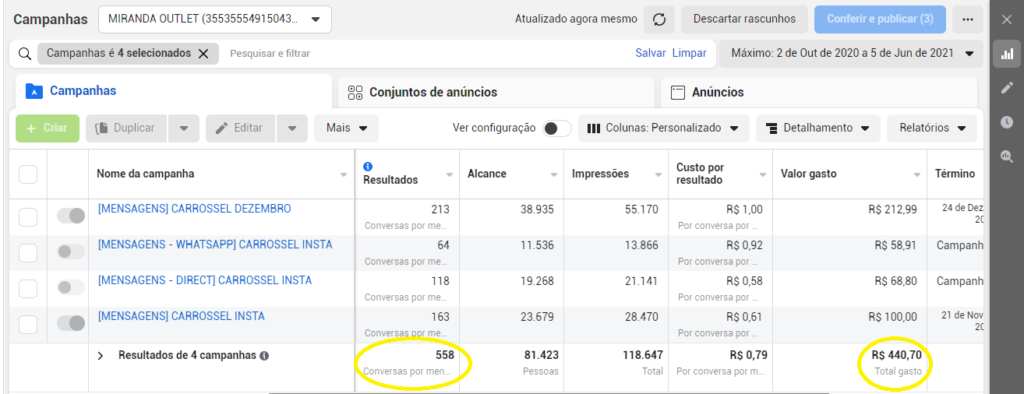
Task: Click the Salvar filter link
Action: [650, 54]
